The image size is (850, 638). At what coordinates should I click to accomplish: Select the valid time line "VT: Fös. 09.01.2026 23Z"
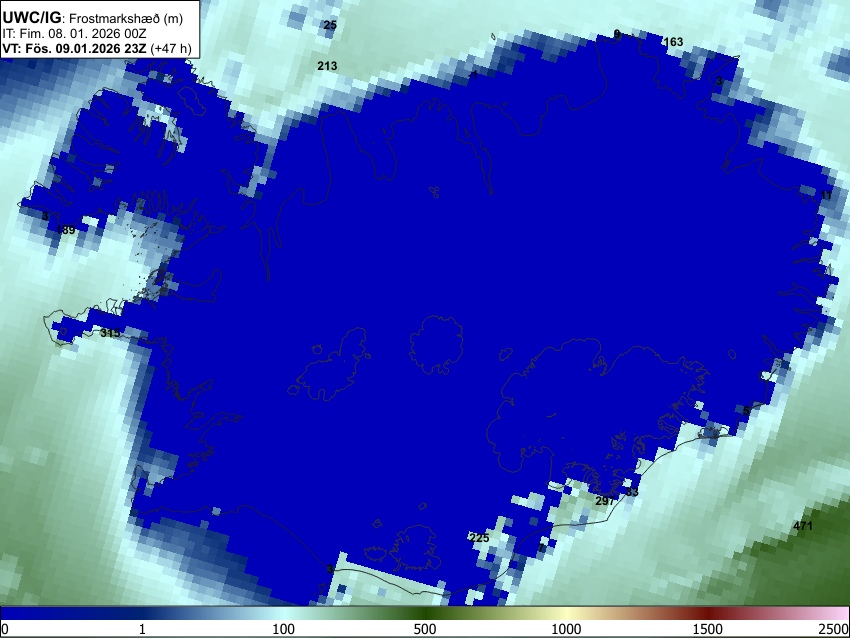point(76,48)
